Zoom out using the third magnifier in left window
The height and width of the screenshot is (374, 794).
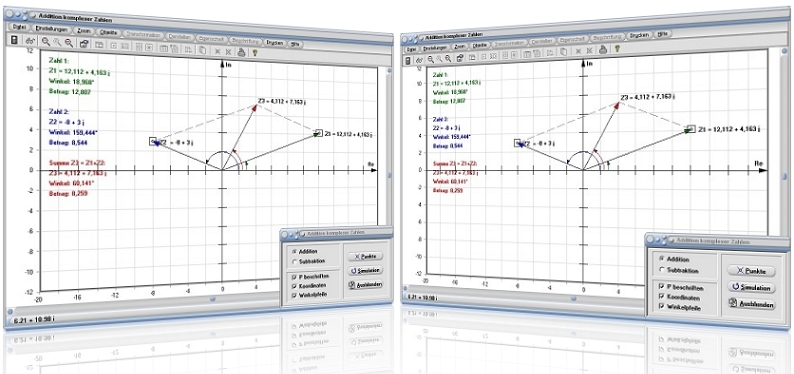[69, 43]
